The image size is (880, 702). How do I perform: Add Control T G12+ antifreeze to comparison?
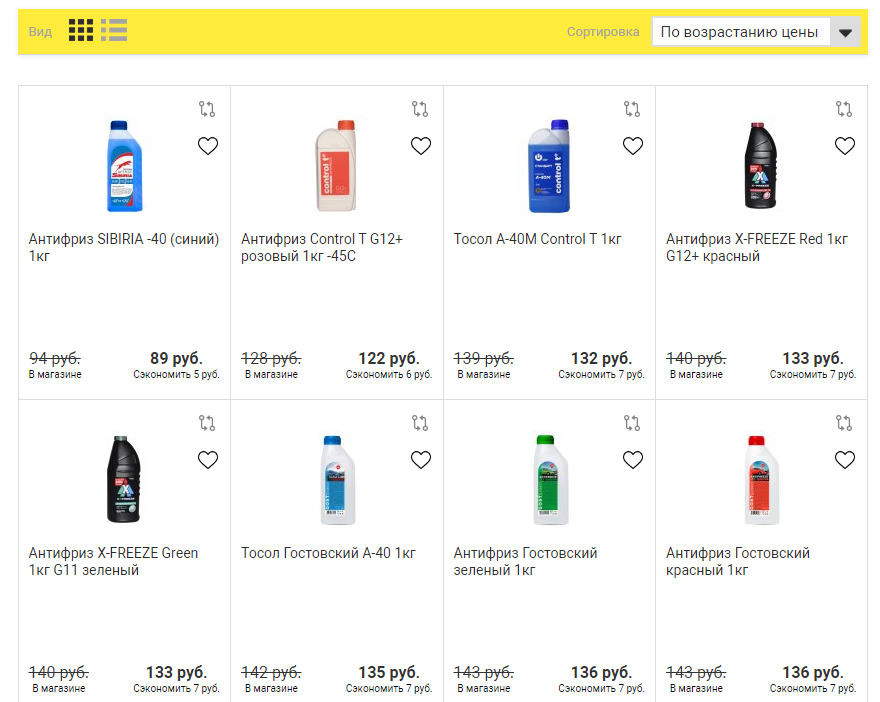click(x=420, y=108)
